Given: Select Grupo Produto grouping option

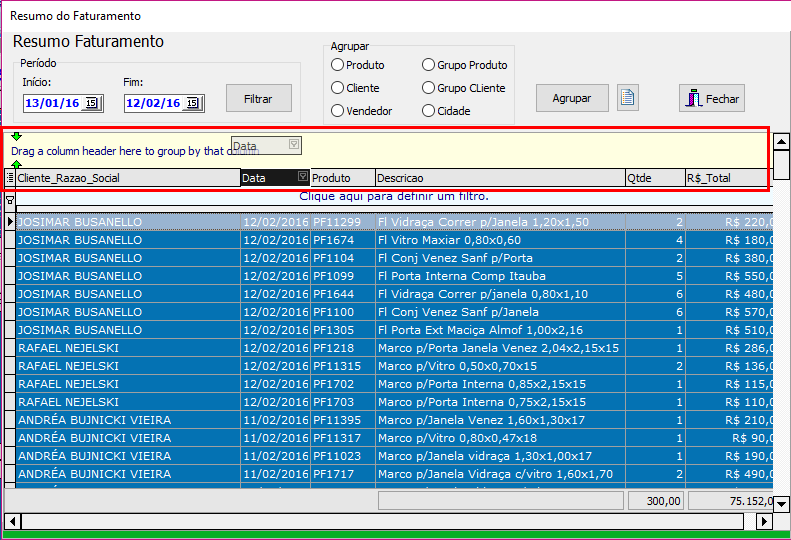Looking at the screenshot, I should [429, 65].
